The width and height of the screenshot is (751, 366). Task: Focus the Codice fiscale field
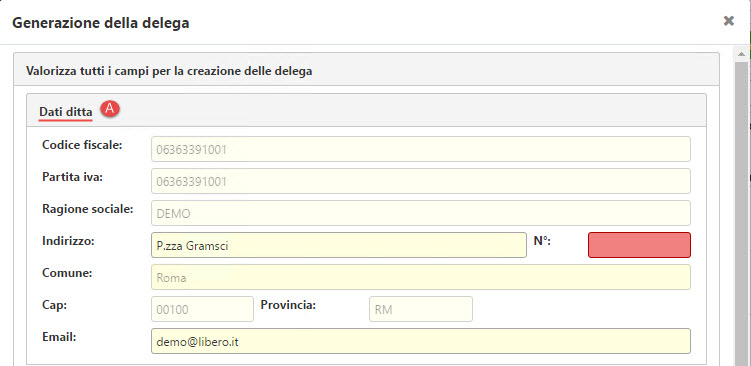pyautogui.click(x=421, y=149)
